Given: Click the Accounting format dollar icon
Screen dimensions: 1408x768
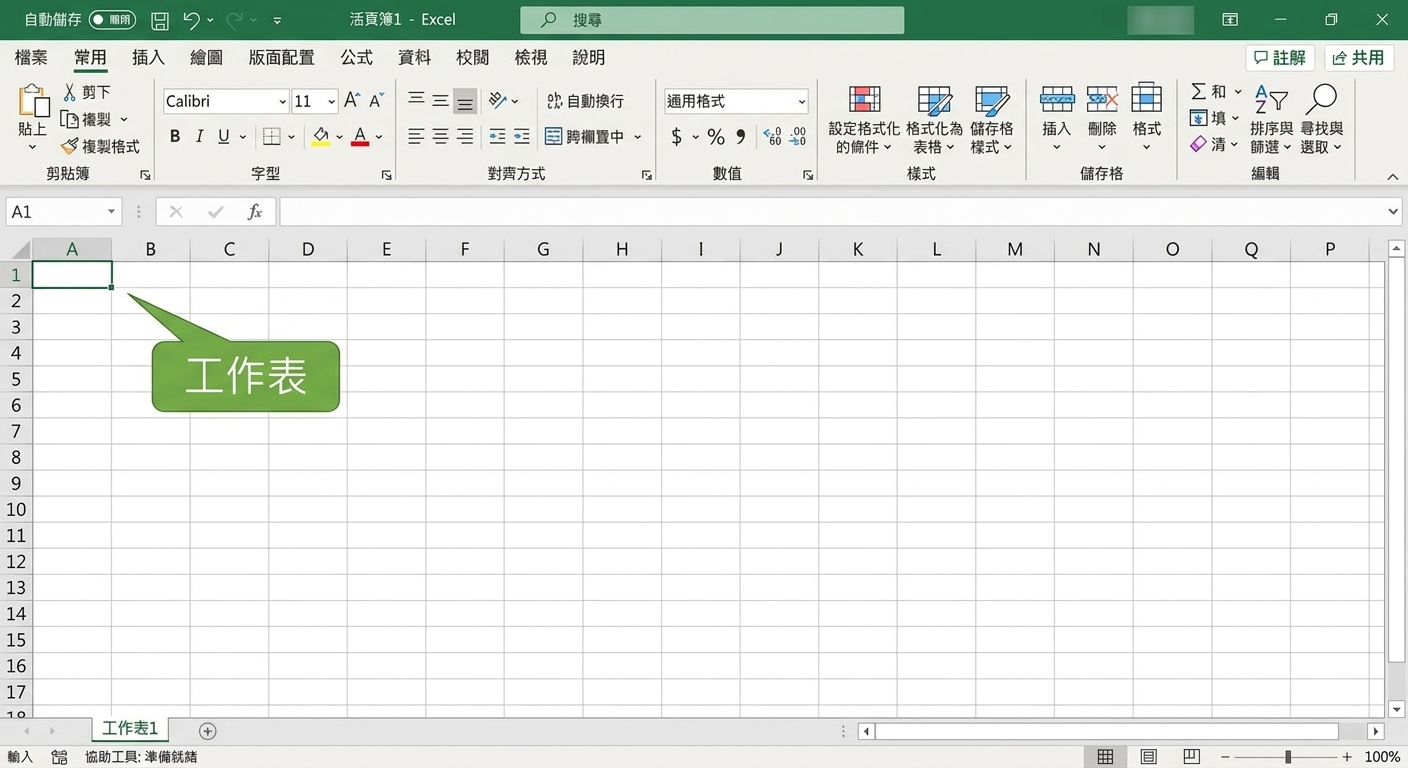Looking at the screenshot, I should (x=677, y=137).
